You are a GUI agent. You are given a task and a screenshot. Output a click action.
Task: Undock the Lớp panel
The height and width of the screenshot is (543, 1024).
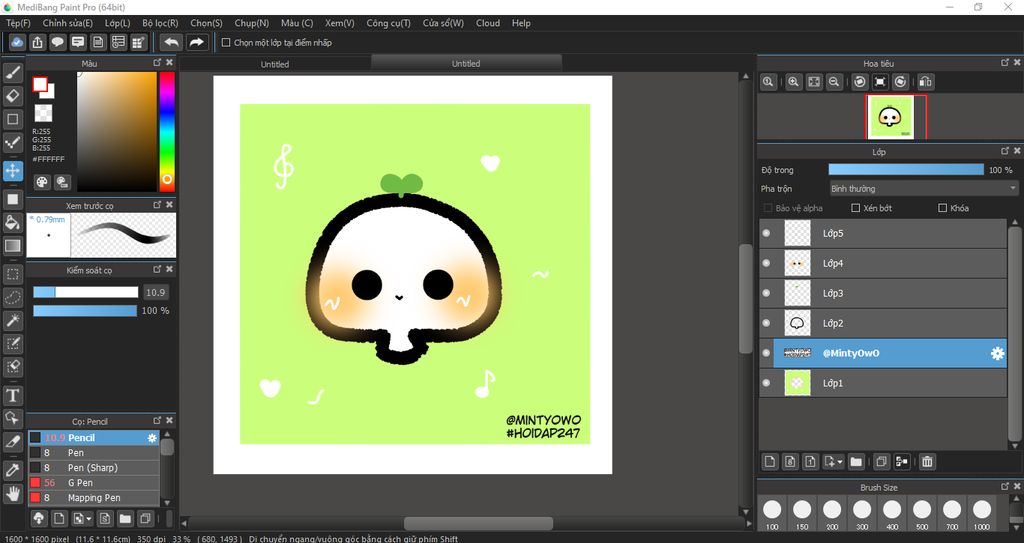1005,152
